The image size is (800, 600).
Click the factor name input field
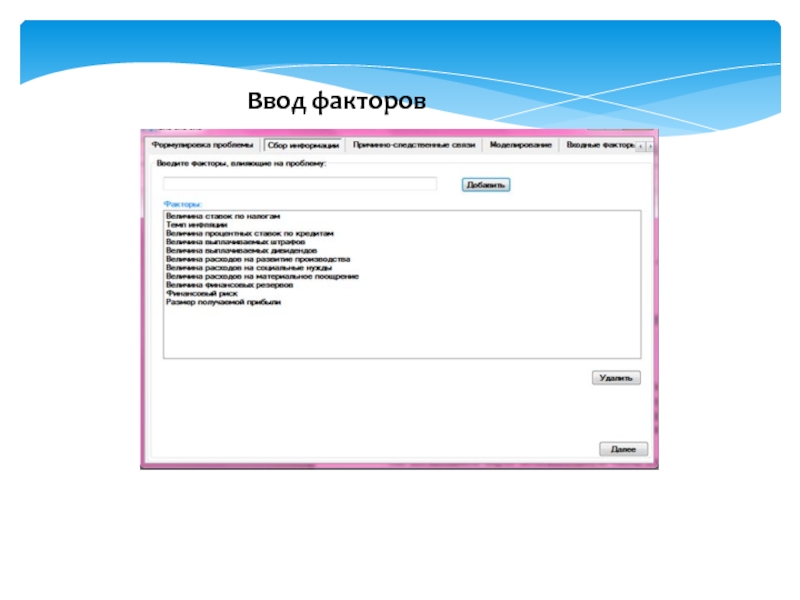[300, 184]
